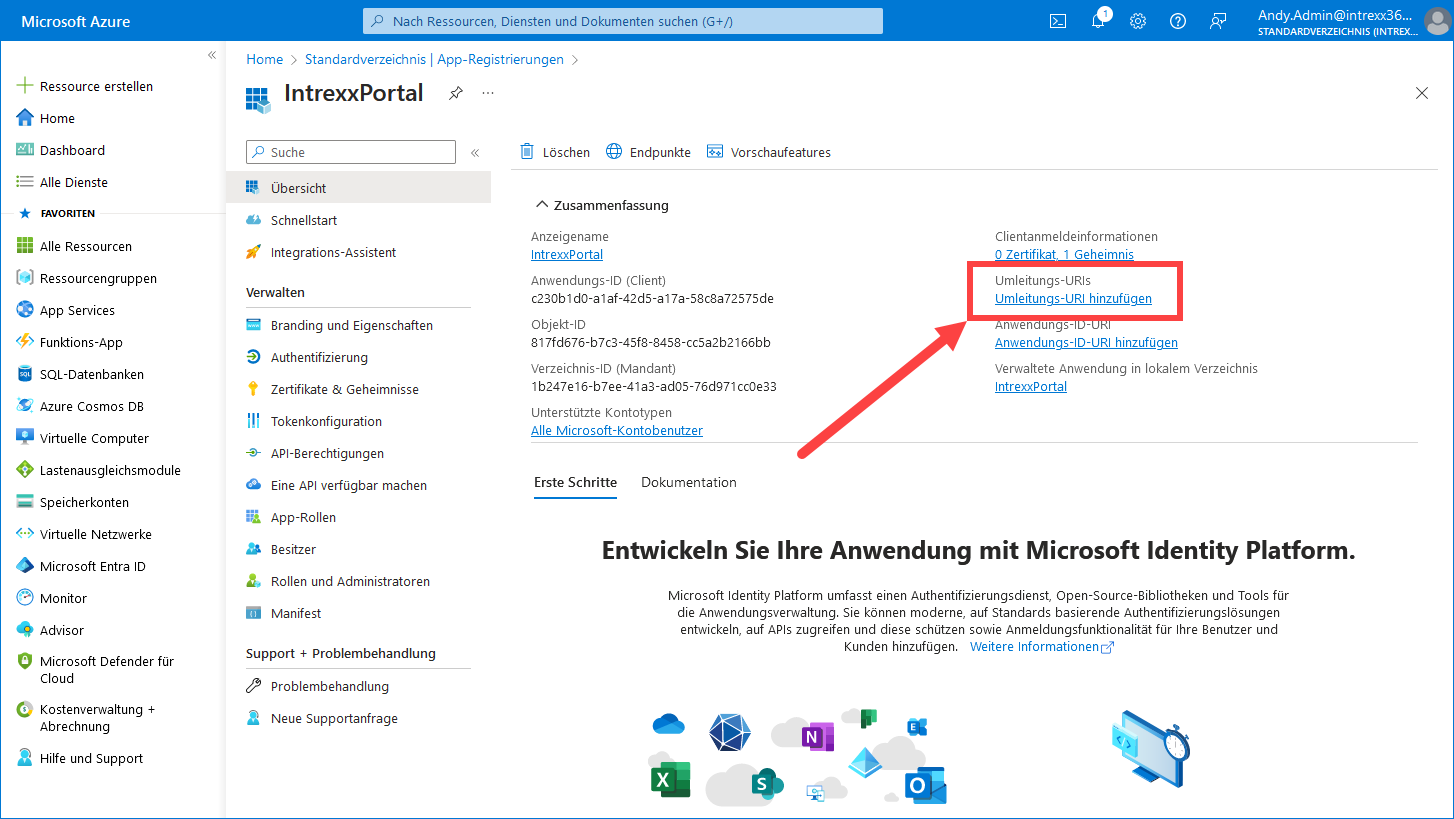The width and height of the screenshot is (1454, 819).
Task: Open the feedback icon in the top bar
Action: coord(1218,21)
